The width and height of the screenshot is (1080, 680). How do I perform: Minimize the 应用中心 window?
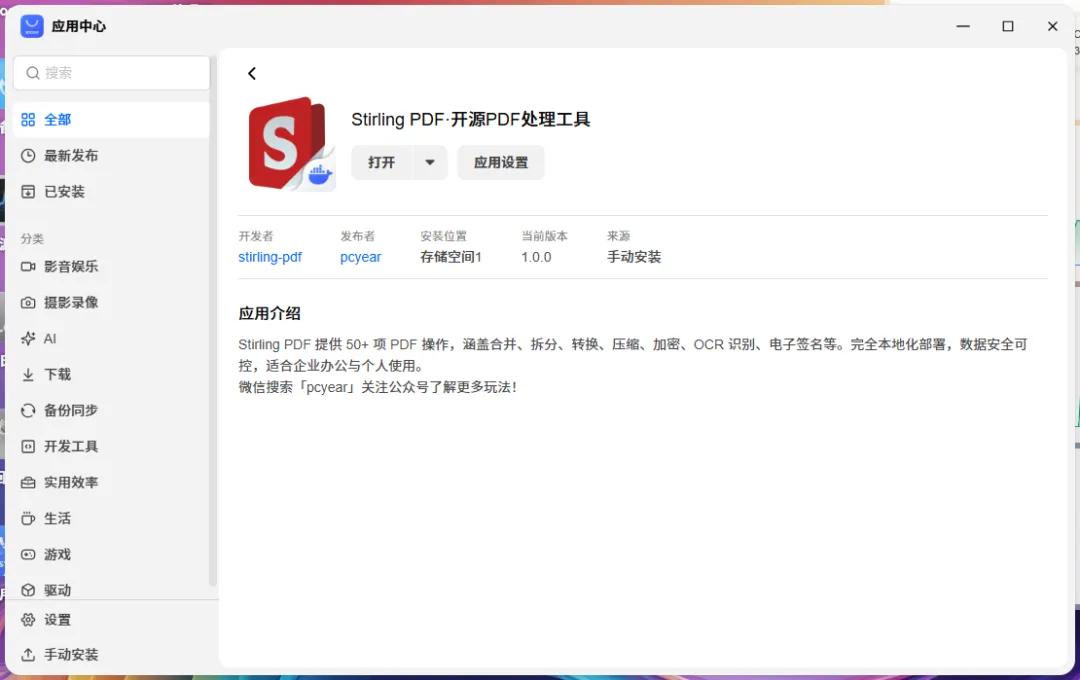coord(963,26)
